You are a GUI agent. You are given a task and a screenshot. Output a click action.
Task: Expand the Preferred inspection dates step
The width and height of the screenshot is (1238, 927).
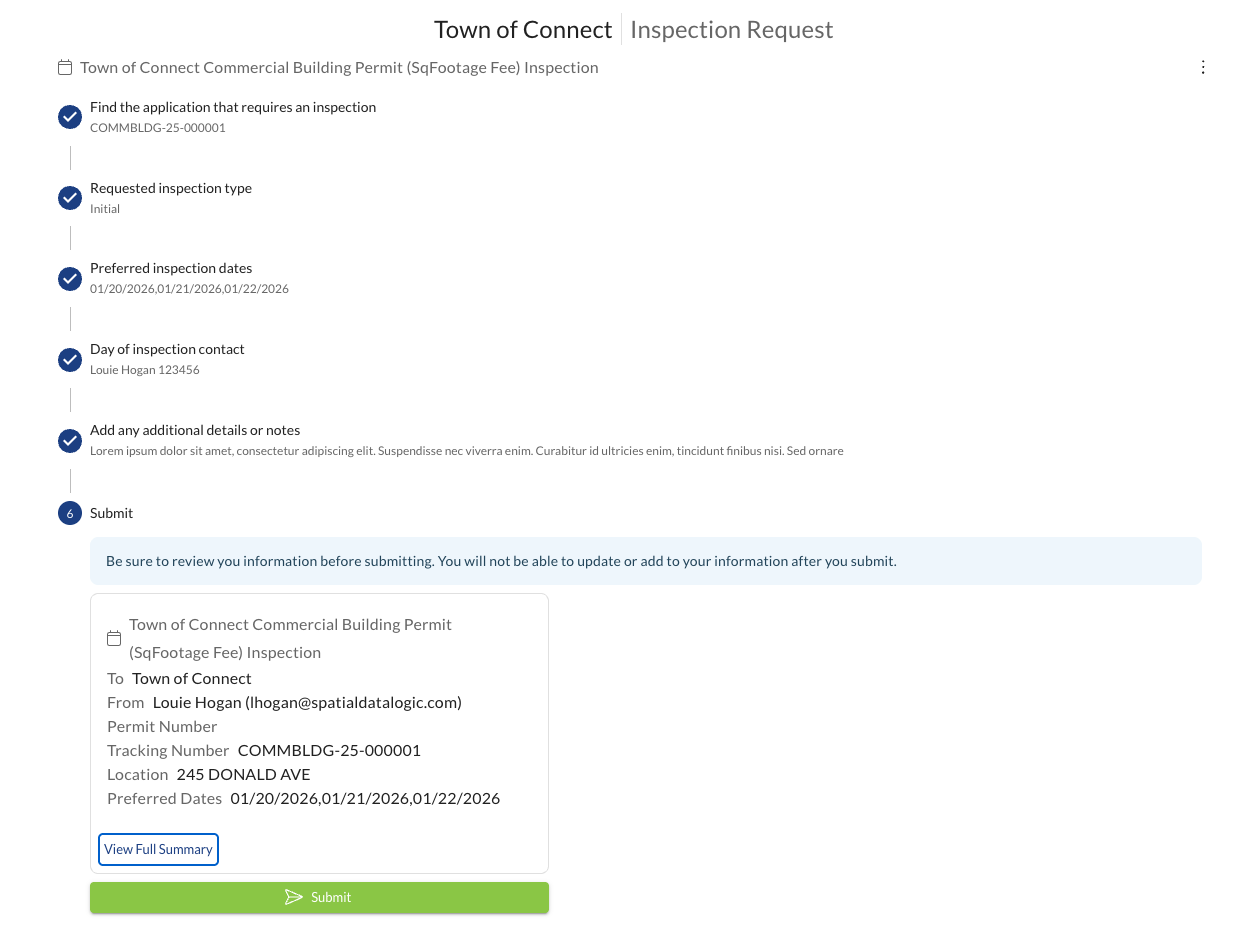click(x=171, y=268)
